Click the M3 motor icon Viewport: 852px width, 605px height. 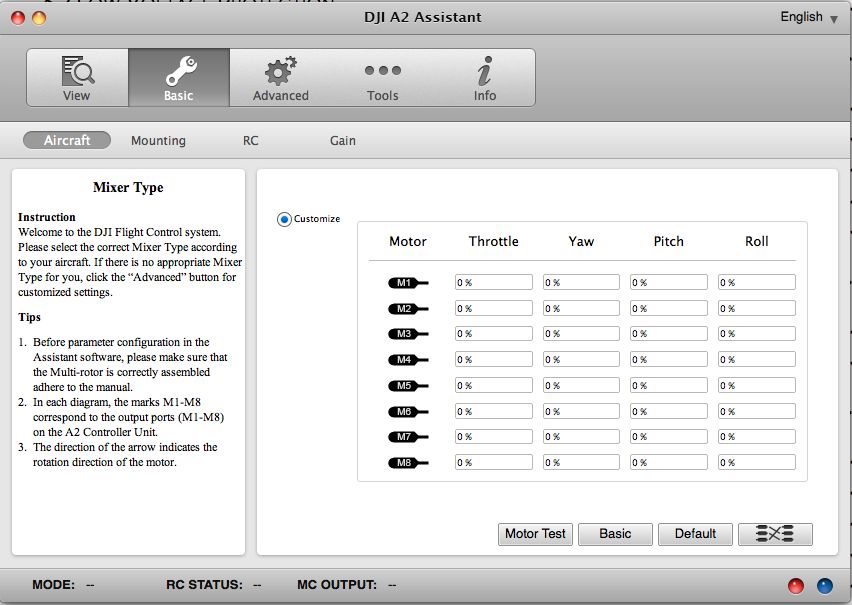tap(408, 334)
